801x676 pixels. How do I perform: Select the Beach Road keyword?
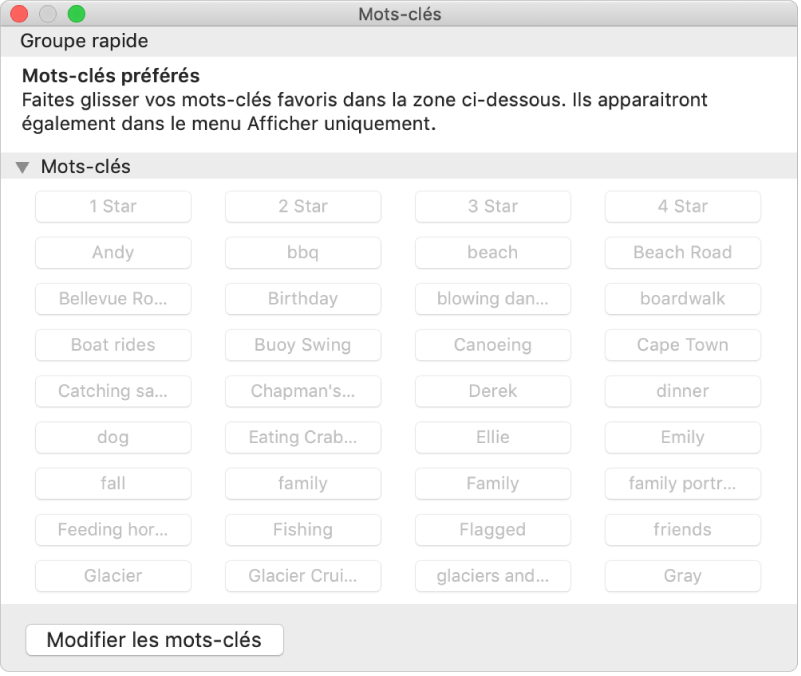pyautogui.click(x=682, y=252)
